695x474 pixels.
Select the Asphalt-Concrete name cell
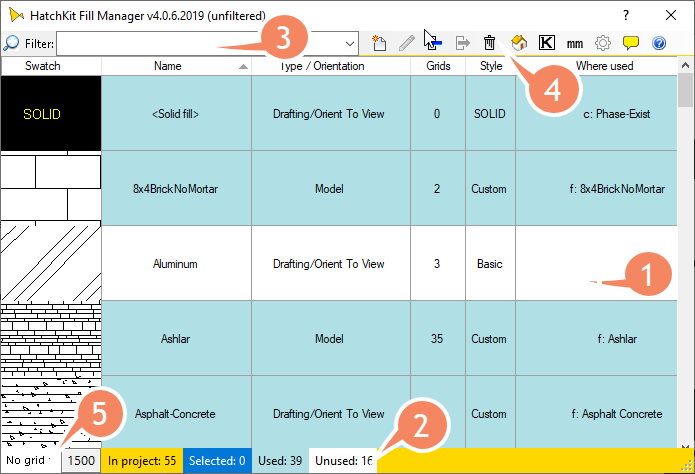pos(176,412)
